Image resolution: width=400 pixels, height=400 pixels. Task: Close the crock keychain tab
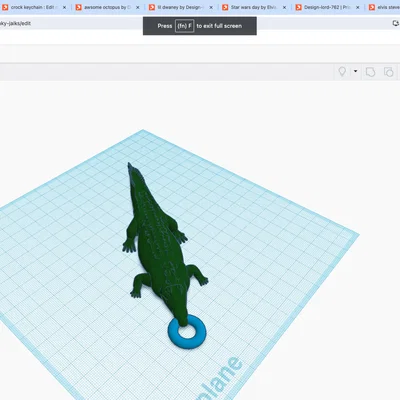pyautogui.click(x=64, y=7)
